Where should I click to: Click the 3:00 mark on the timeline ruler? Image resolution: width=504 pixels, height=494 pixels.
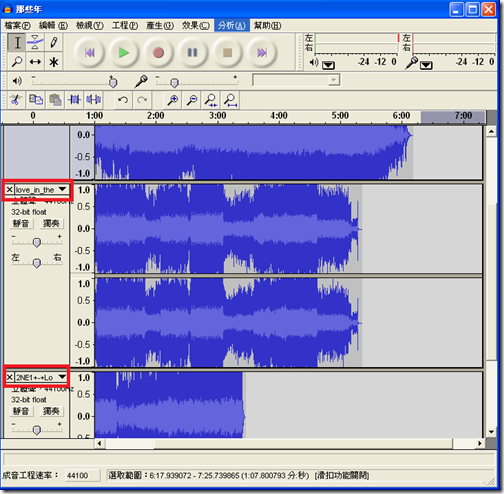click(217, 116)
